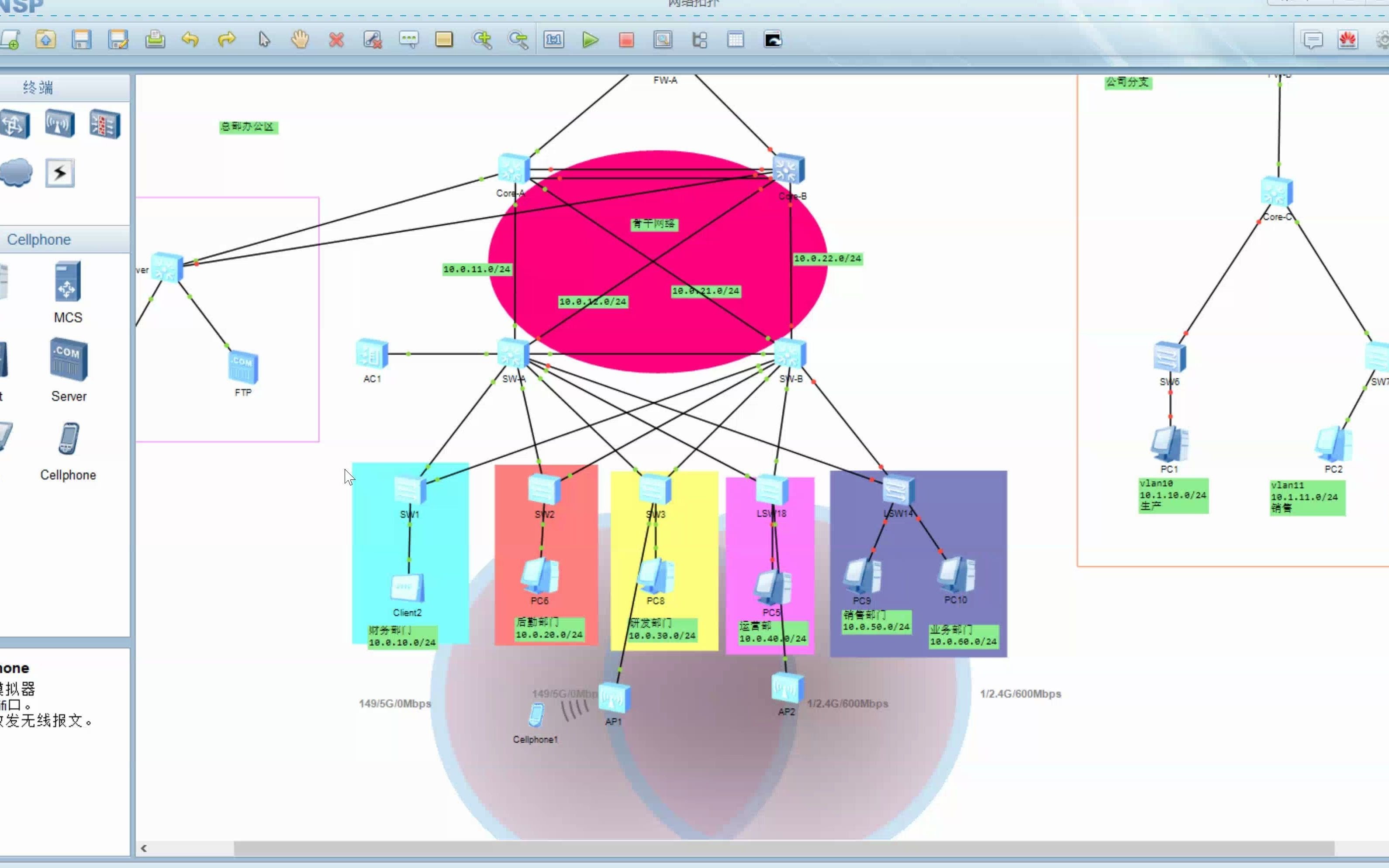Choose the delete-connection tool
Image resolution: width=1389 pixels, height=868 pixels.
373,40
